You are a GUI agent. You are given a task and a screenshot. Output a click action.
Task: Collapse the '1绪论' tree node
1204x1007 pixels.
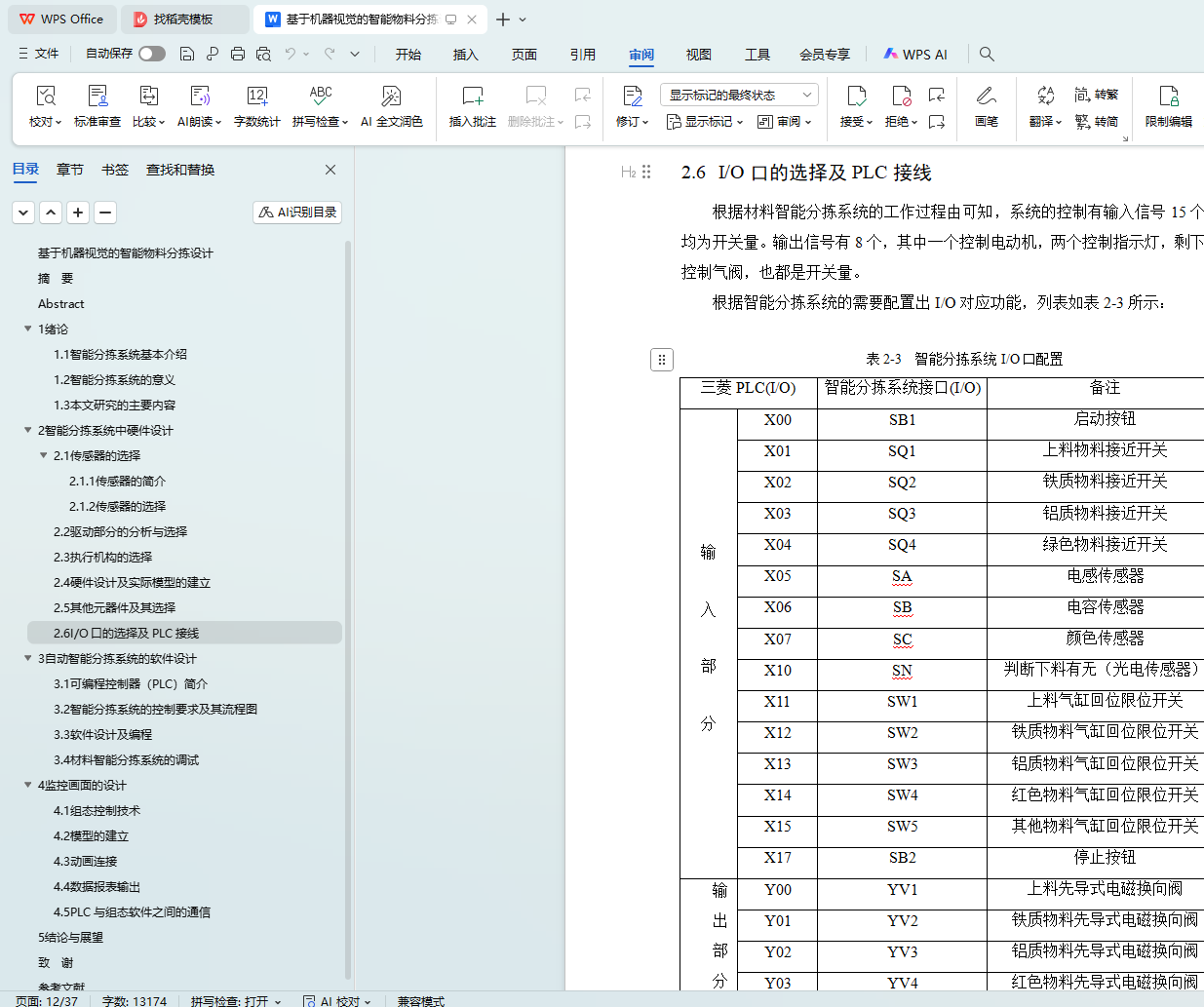tap(28, 329)
